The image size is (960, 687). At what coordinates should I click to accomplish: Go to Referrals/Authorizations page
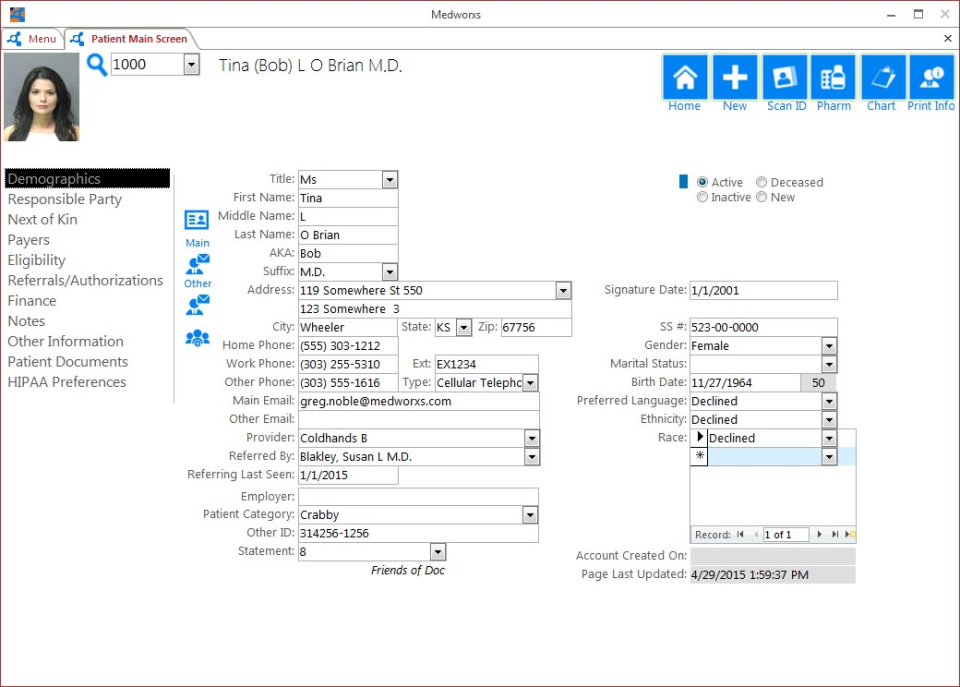pos(85,280)
